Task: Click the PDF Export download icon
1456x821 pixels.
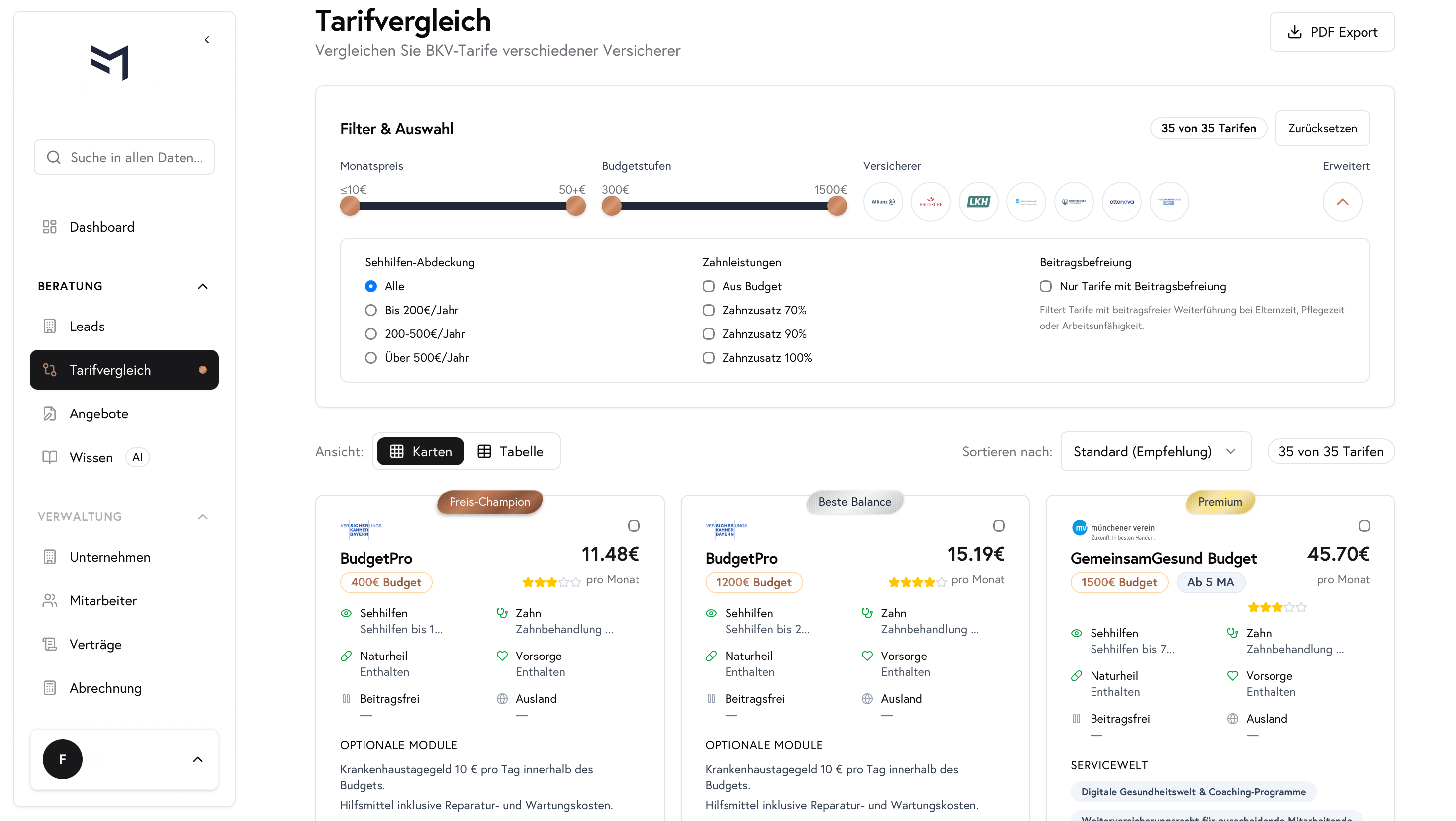Action: [x=1294, y=32]
